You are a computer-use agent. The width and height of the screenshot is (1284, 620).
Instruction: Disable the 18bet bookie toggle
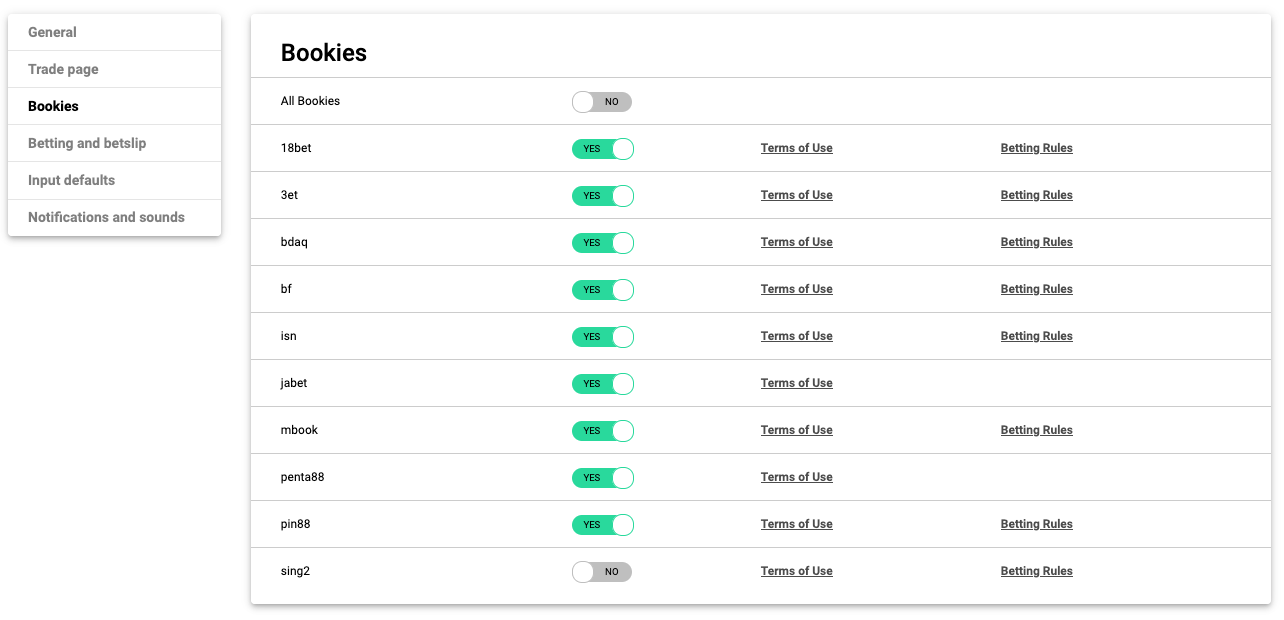(x=602, y=149)
